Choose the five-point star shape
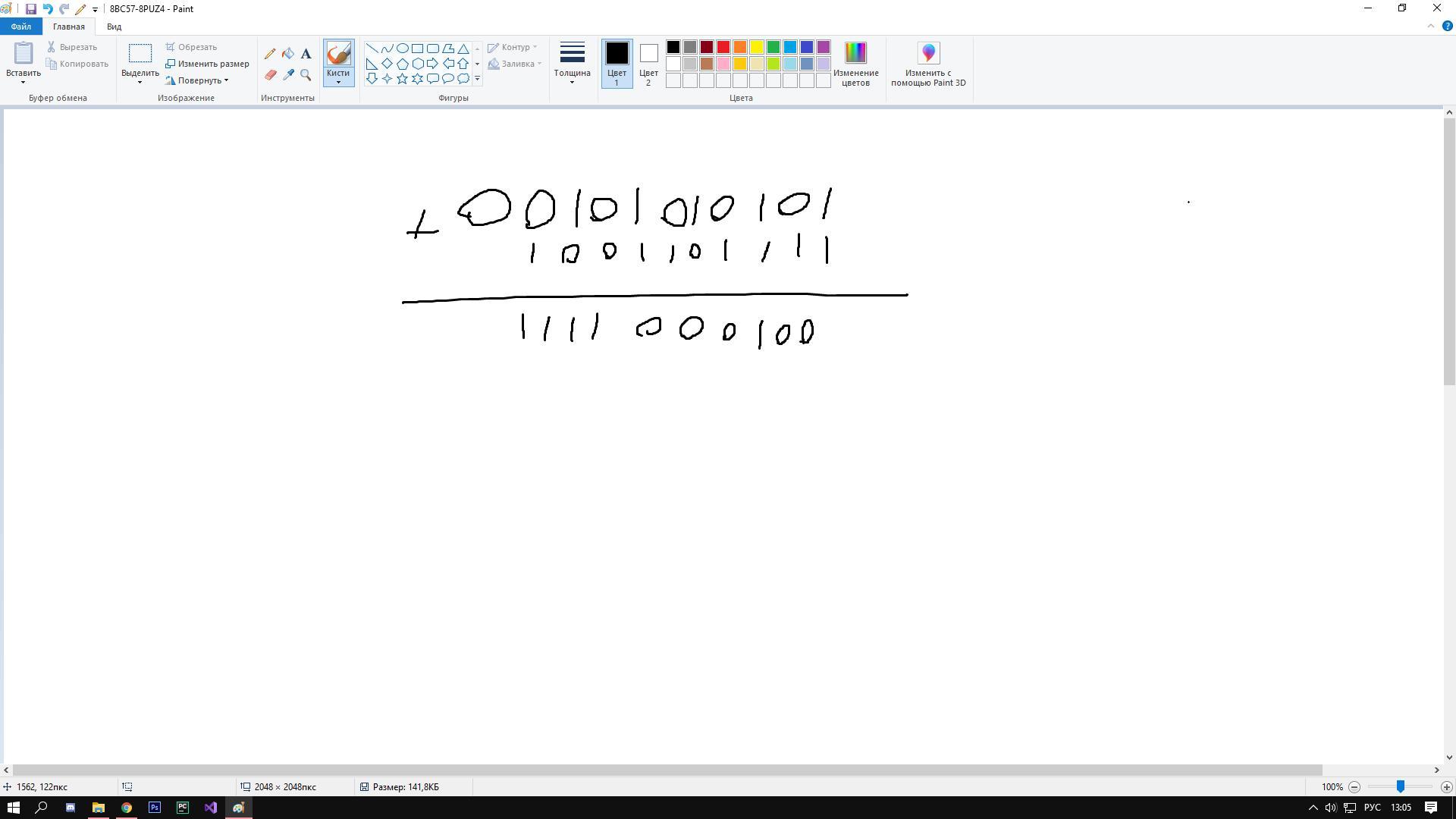This screenshot has height=819, width=1456. pos(402,78)
